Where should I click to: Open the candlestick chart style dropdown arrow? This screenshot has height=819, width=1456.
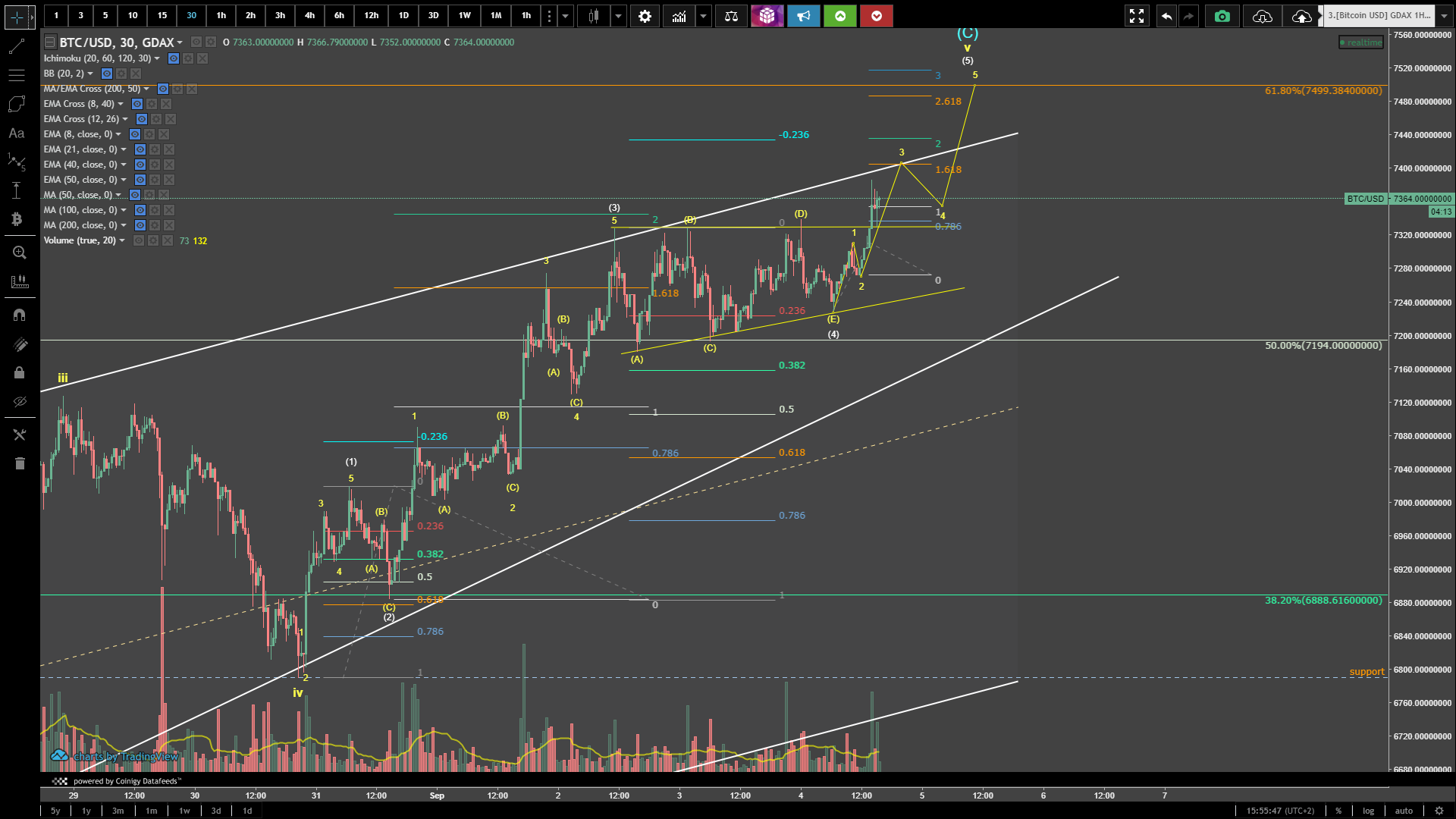[x=619, y=16]
